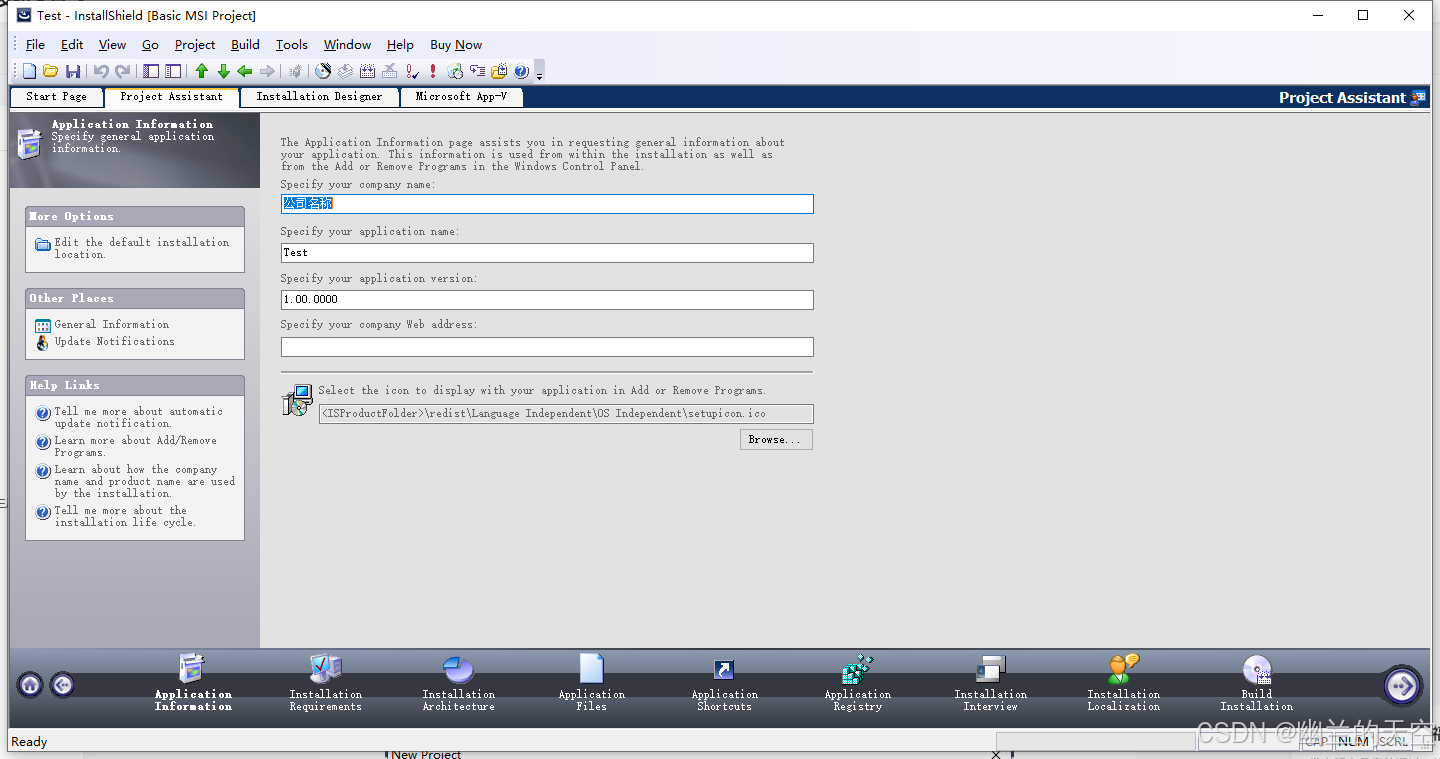Click the build release disc icon
The height and width of the screenshot is (759, 1440).
[322, 71]
